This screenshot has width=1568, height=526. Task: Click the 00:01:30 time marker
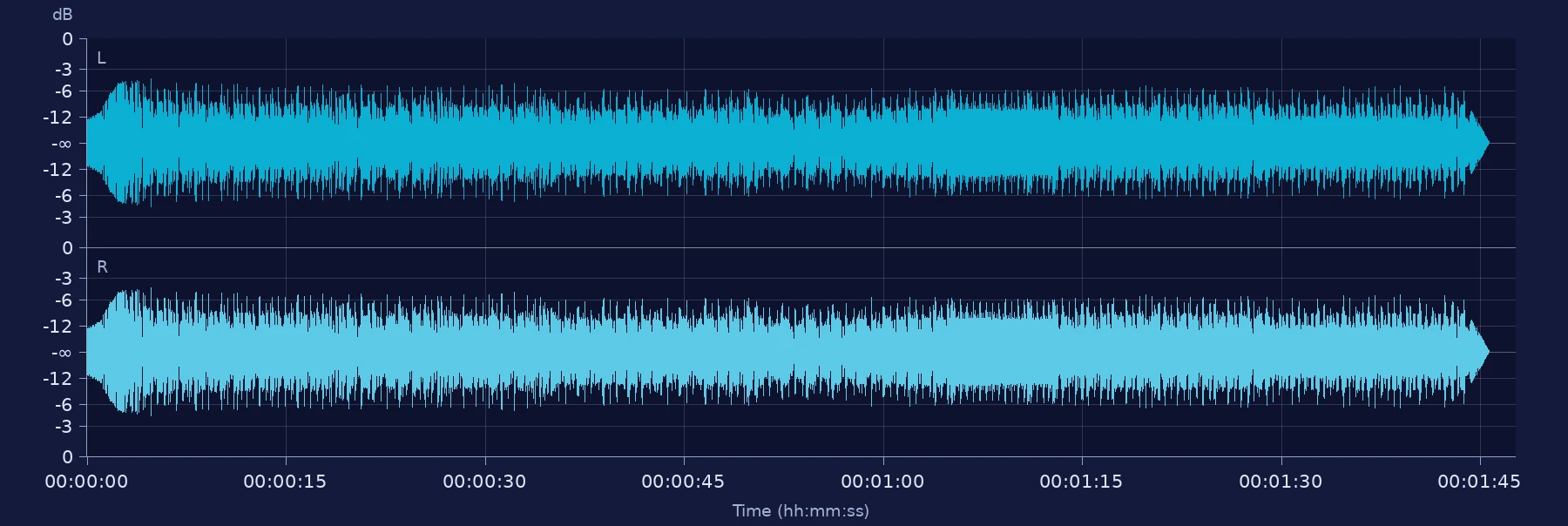pos(1281,482)
